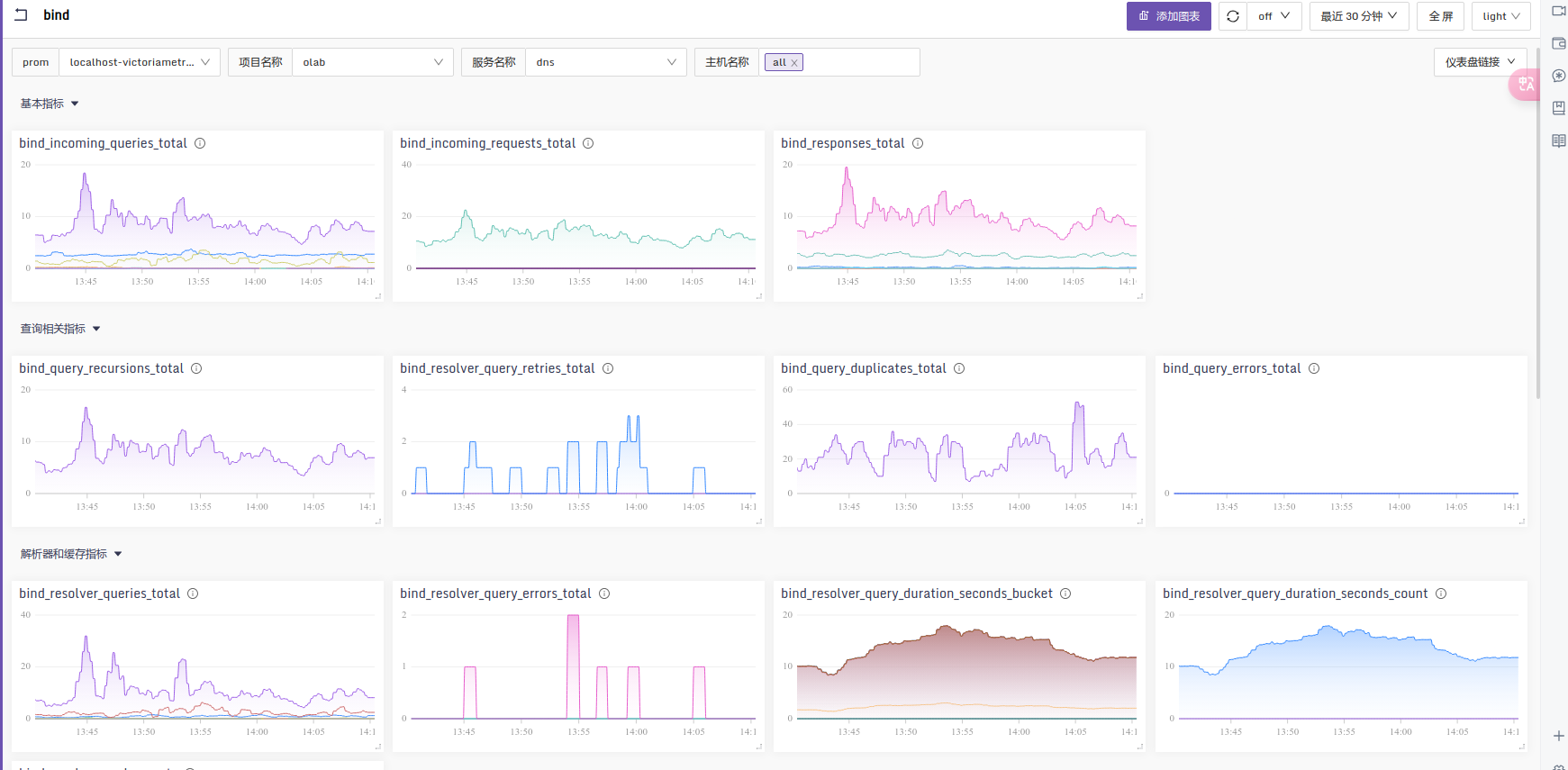Open the localhost-victoriametrics datasource dropdown
The image size is (1568, 770).
click(140, 62)
